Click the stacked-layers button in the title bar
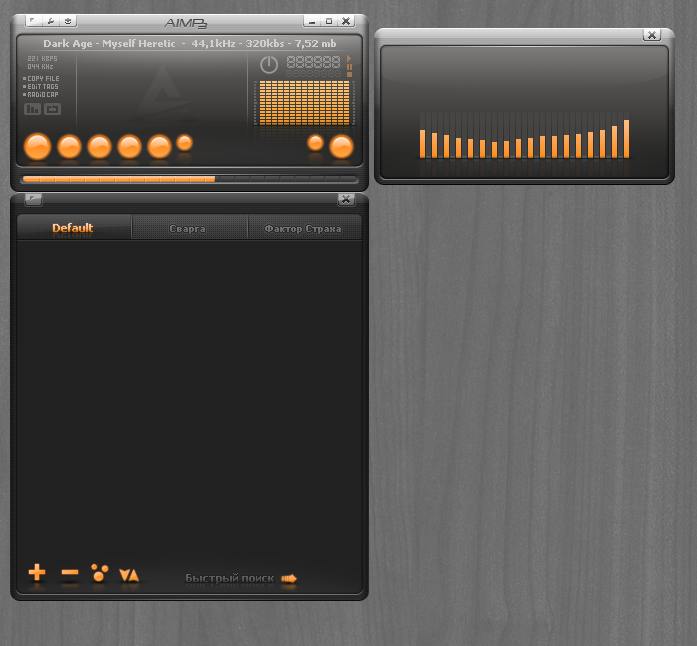 click(67, 20)
